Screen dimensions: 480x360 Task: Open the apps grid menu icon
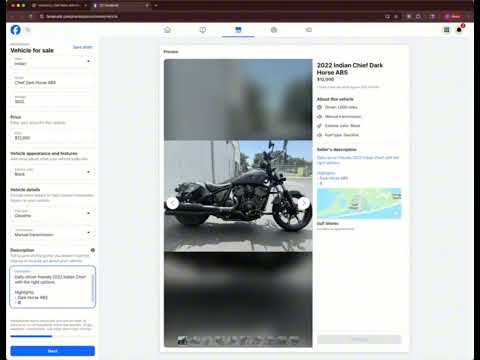pyautogui.click(x=446, y=30)
